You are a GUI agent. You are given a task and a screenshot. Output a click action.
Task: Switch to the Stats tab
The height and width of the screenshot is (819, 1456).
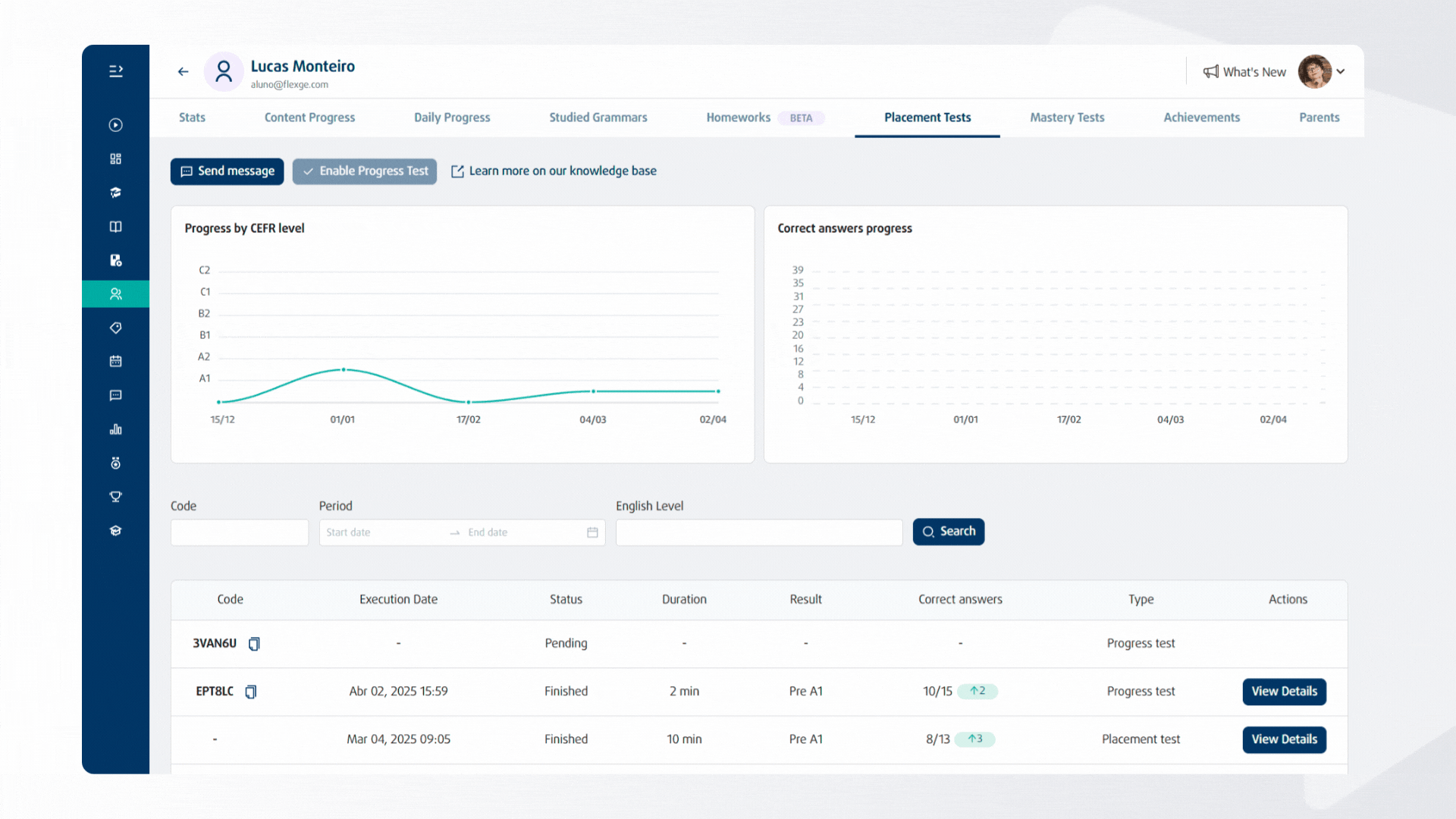click(x=192, y=118)
